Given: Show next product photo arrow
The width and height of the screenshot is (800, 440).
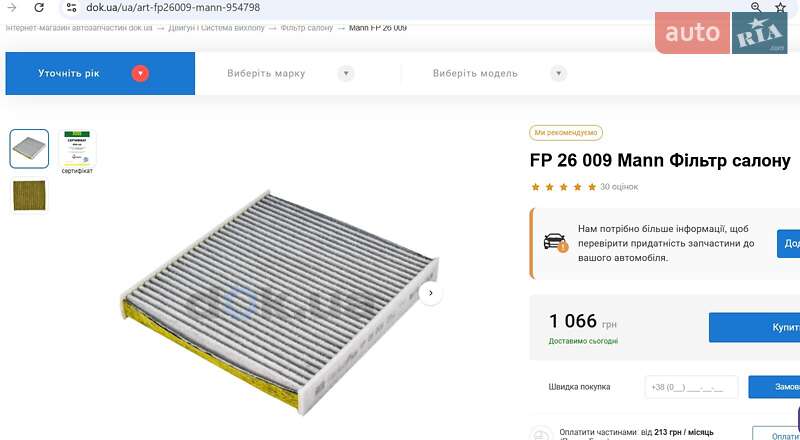Looking at the screenshot, I should [431, 293].
